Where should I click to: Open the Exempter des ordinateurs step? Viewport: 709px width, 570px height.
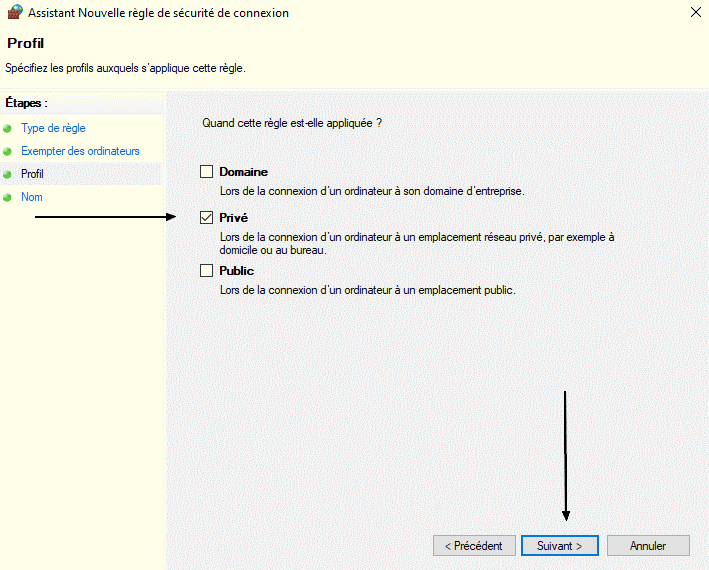[x=80, y=151]
